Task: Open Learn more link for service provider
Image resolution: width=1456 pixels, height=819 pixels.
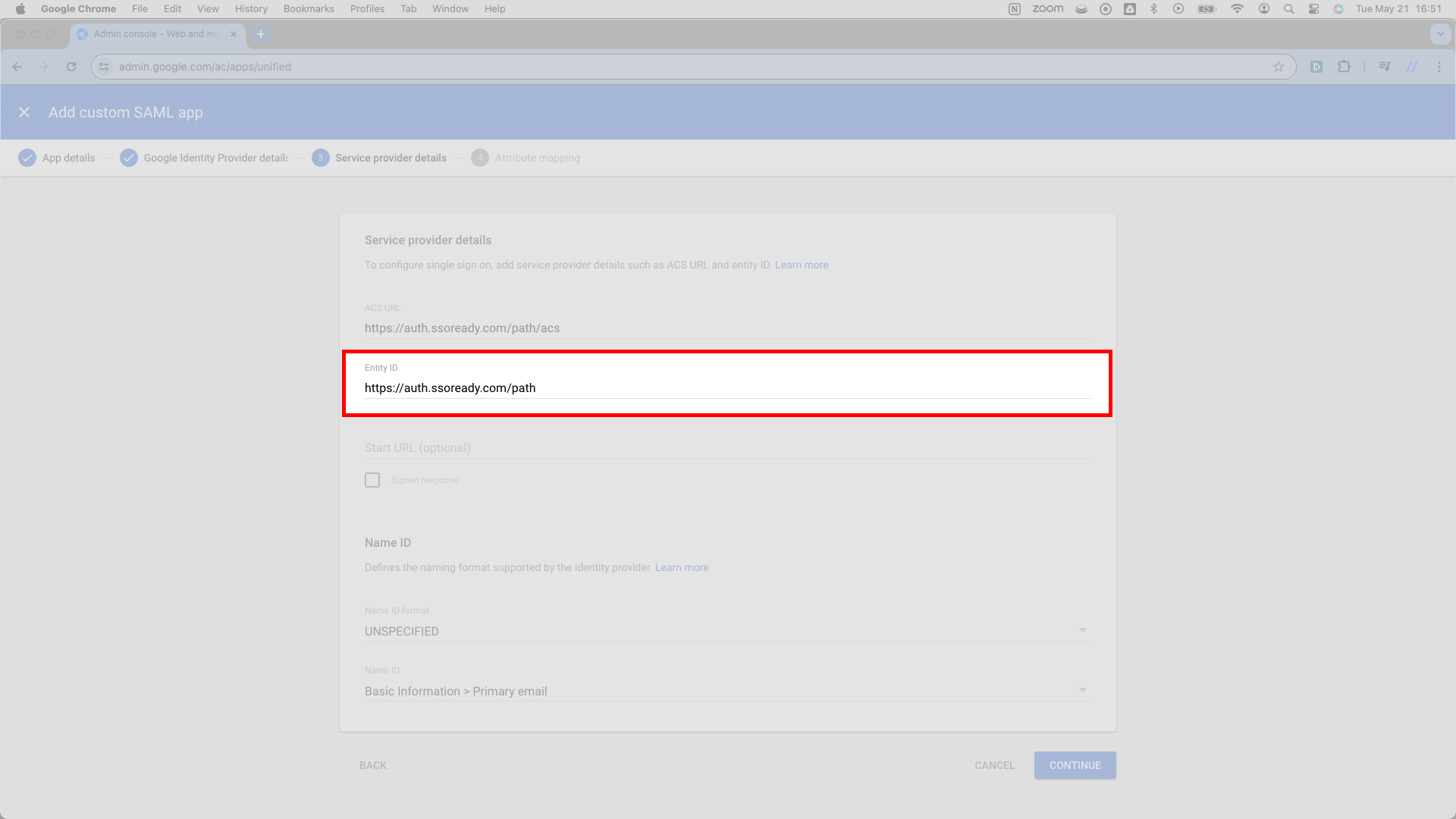Action: coord(802,265)
